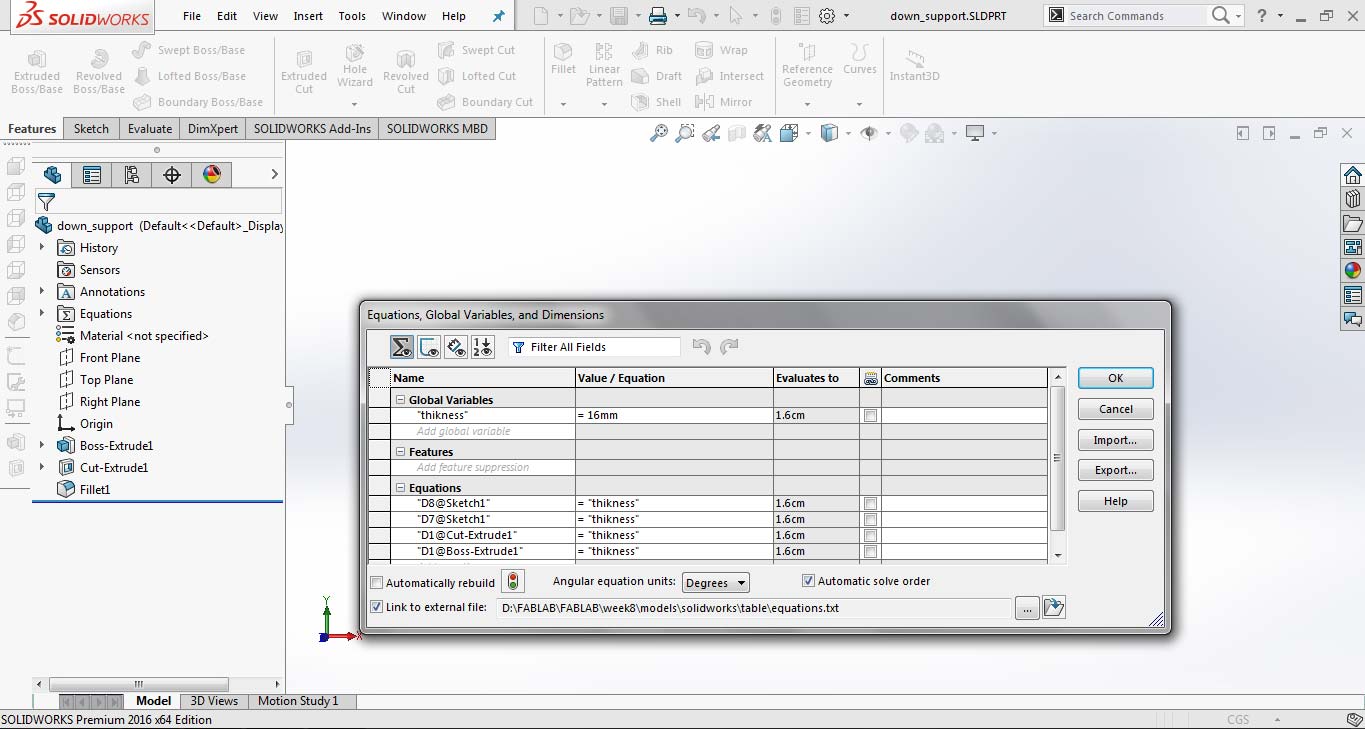The height and width of the screenshot is (729, 1365).
Task: Click the Filter All Fields input
Action: (x=594, y=347)
